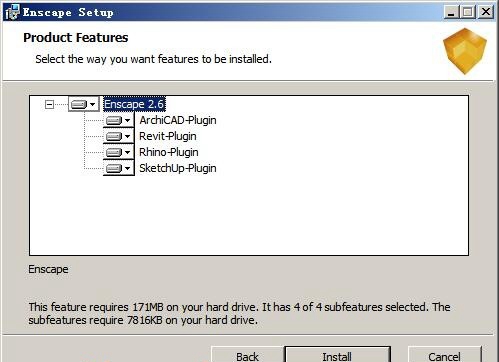Select the Revit-Plugin feature
This screenshot has height=362, width=499.
pyautogui.click(x=168, y=136)
